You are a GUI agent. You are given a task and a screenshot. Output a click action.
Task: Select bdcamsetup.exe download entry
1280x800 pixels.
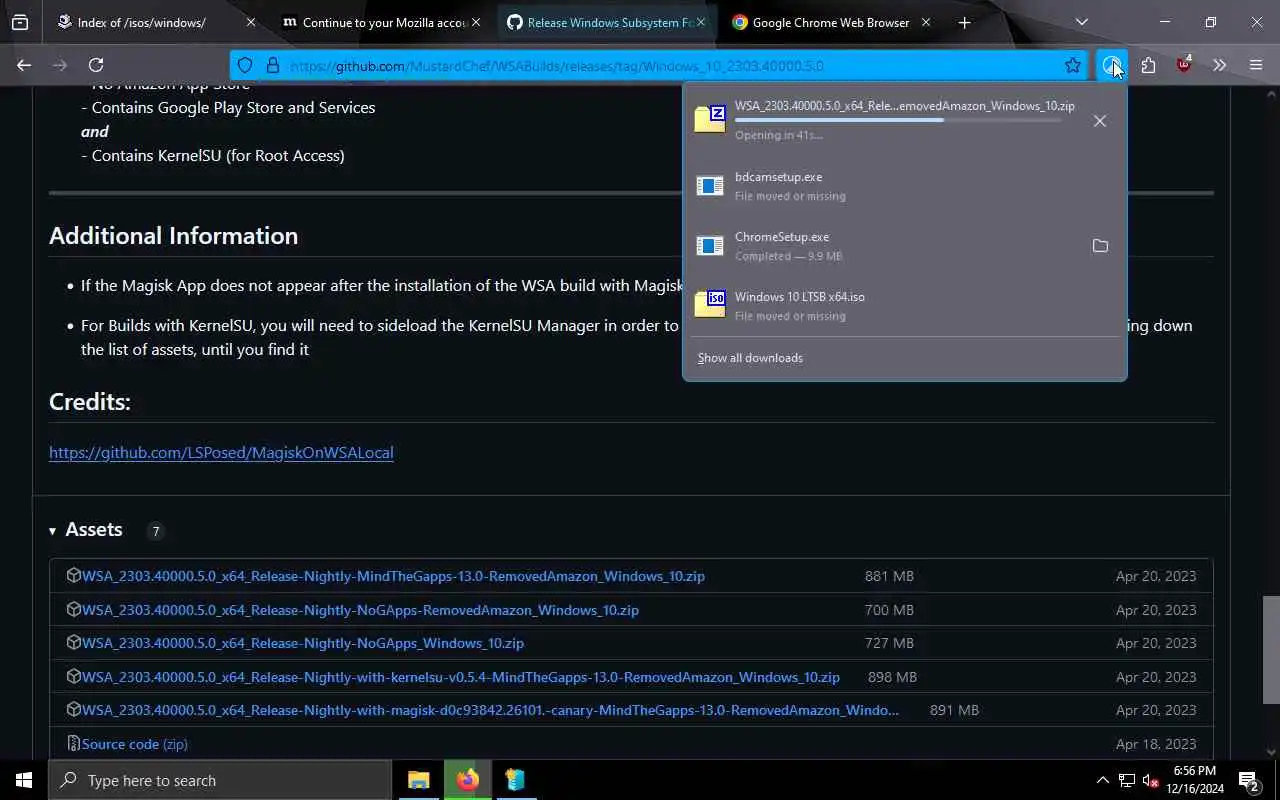pos(904,186)
